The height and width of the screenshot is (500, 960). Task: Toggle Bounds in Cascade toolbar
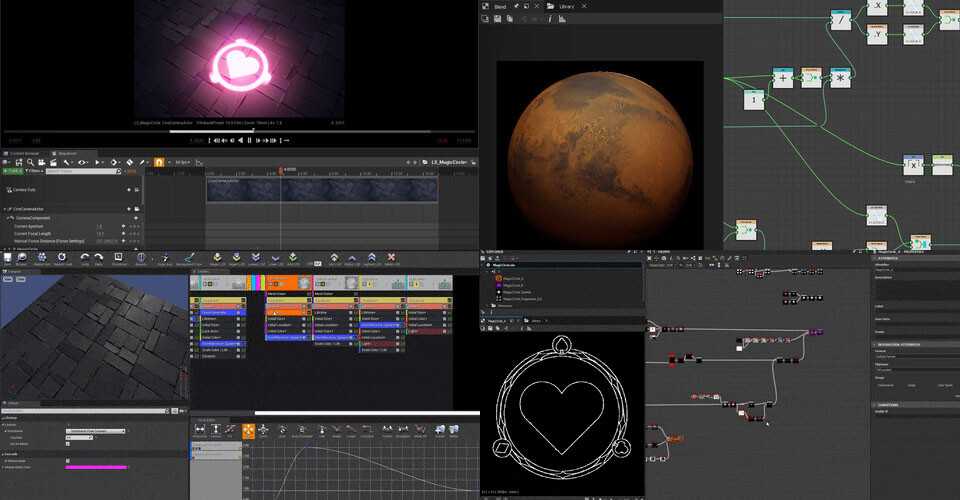tap(141, 259)
